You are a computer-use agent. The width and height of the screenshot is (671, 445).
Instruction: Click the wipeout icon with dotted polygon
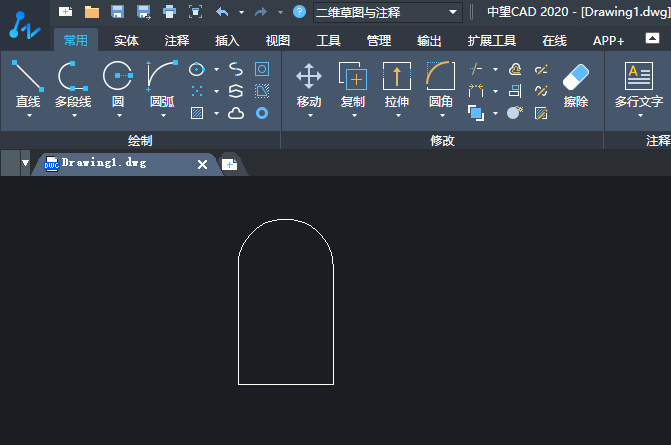point(262,91)
